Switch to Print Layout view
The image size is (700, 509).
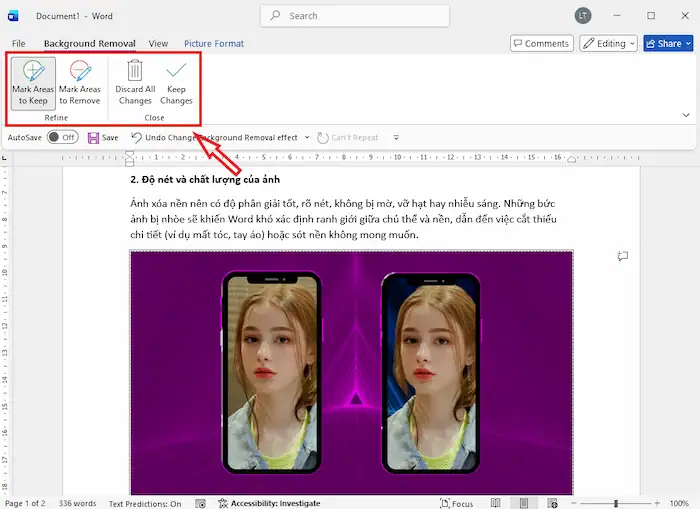click(x=524, y=503)
